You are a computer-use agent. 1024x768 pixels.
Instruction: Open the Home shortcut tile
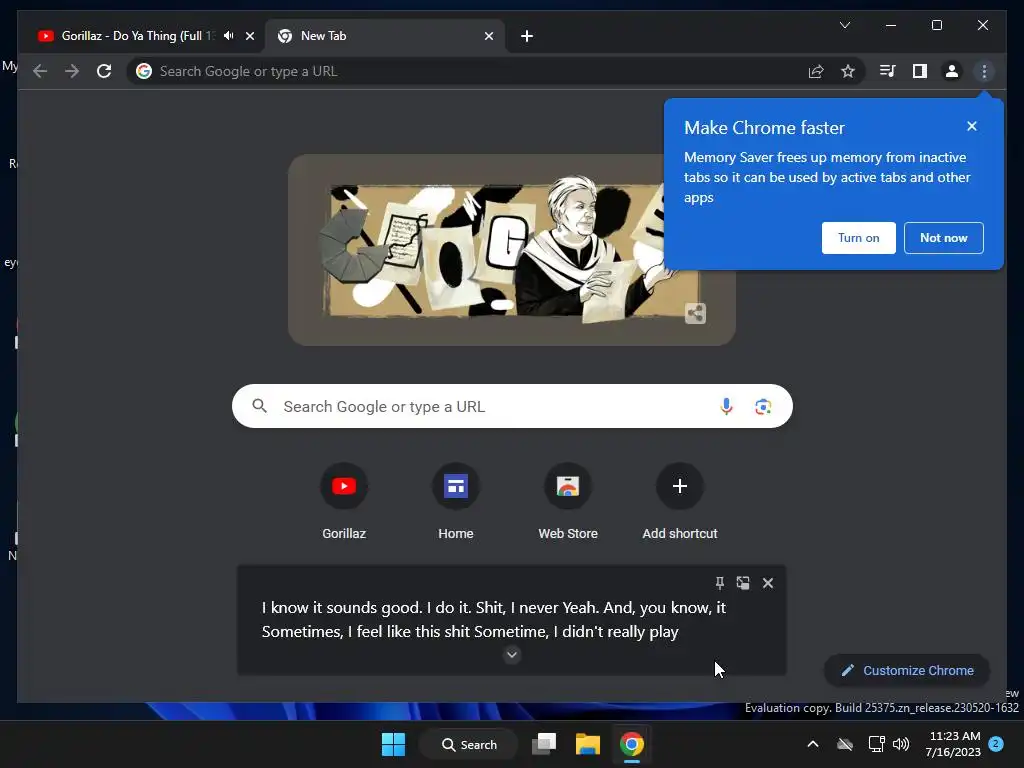456,502
